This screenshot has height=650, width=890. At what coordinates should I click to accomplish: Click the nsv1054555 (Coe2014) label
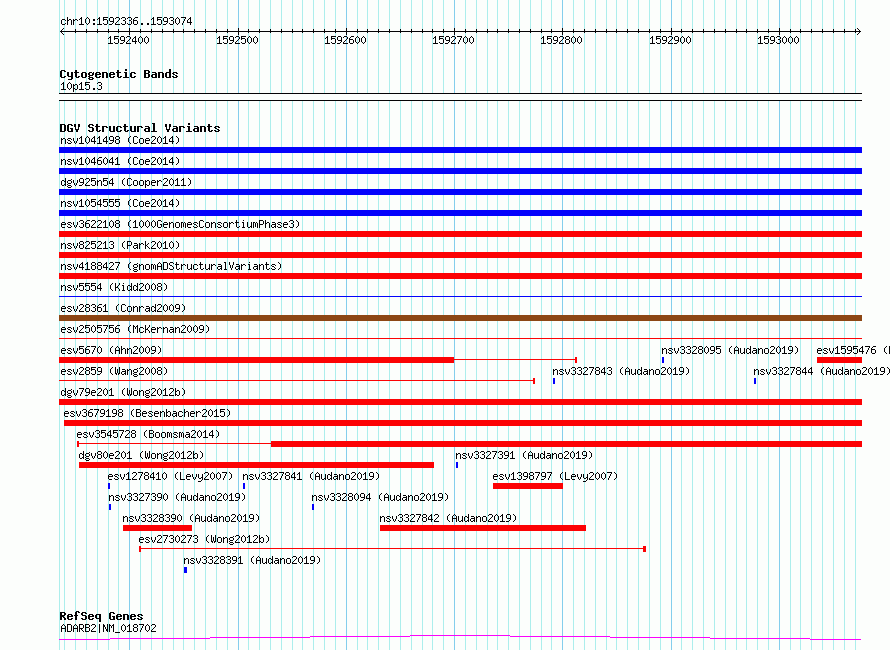coord(120,203)
